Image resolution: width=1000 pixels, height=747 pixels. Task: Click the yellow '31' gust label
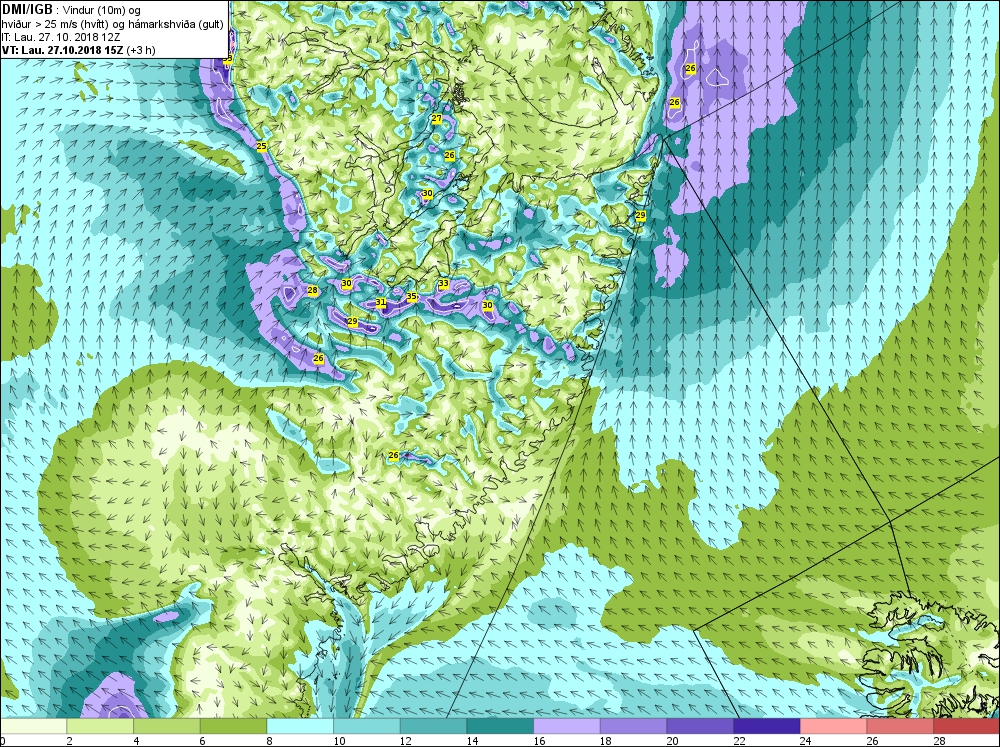pyautogui.click(x=381, y=302)
